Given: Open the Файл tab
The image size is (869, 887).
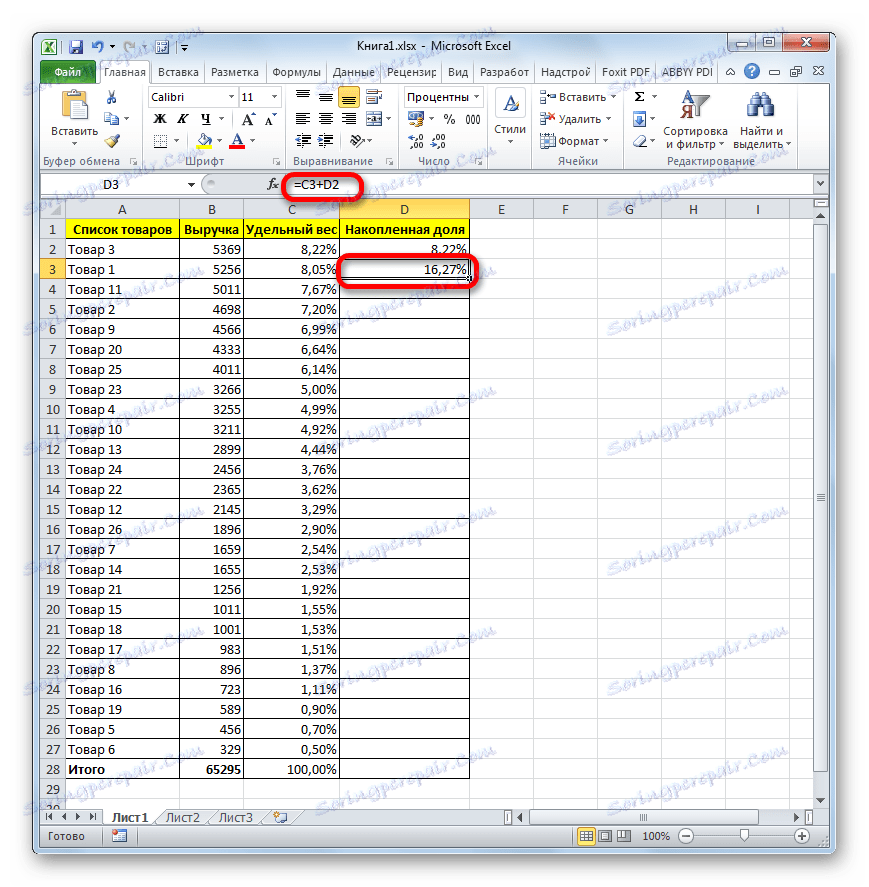Looking at the screenshot, I should coord(68,72).
